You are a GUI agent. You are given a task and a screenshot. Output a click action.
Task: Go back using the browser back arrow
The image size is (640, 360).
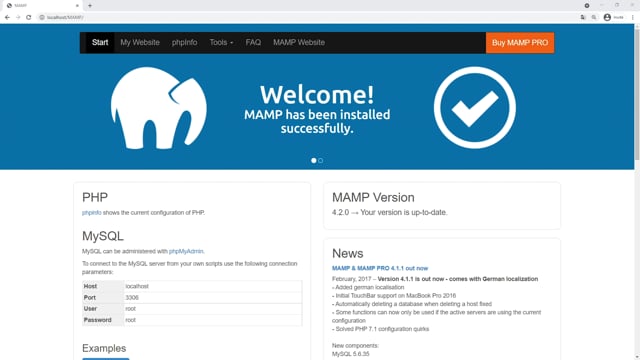pos(7,17)
